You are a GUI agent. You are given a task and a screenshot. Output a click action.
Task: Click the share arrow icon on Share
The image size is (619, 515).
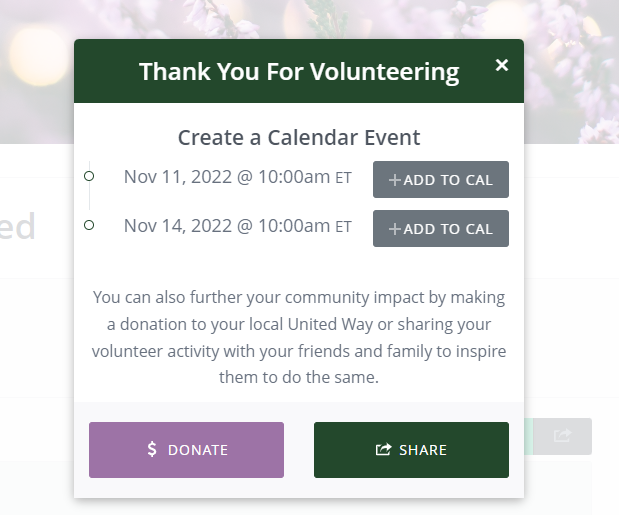[383, 449]
